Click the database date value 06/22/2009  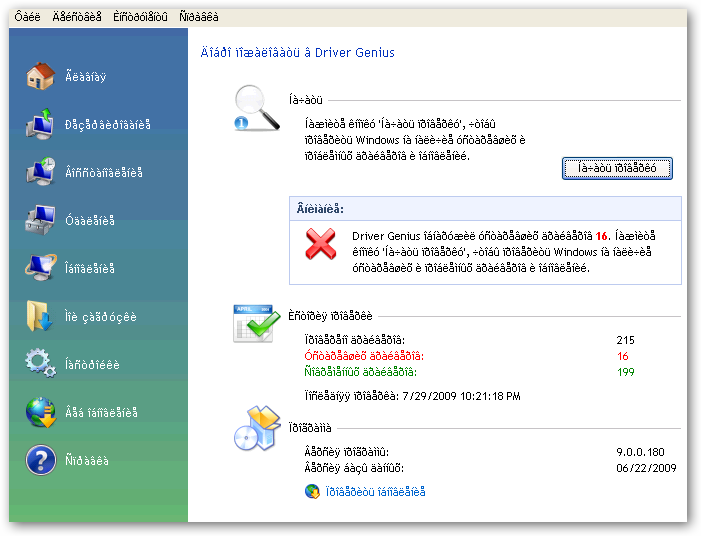(646, 468)
